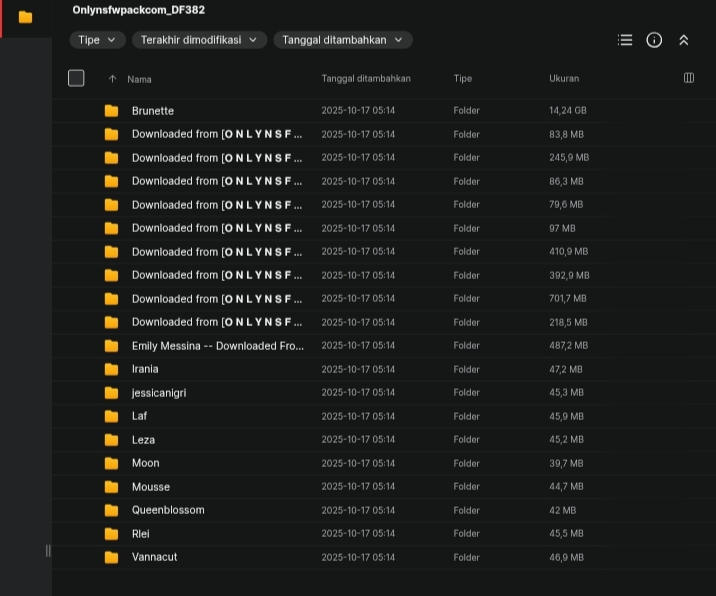Click the Tipe column header

click(462, 78)
